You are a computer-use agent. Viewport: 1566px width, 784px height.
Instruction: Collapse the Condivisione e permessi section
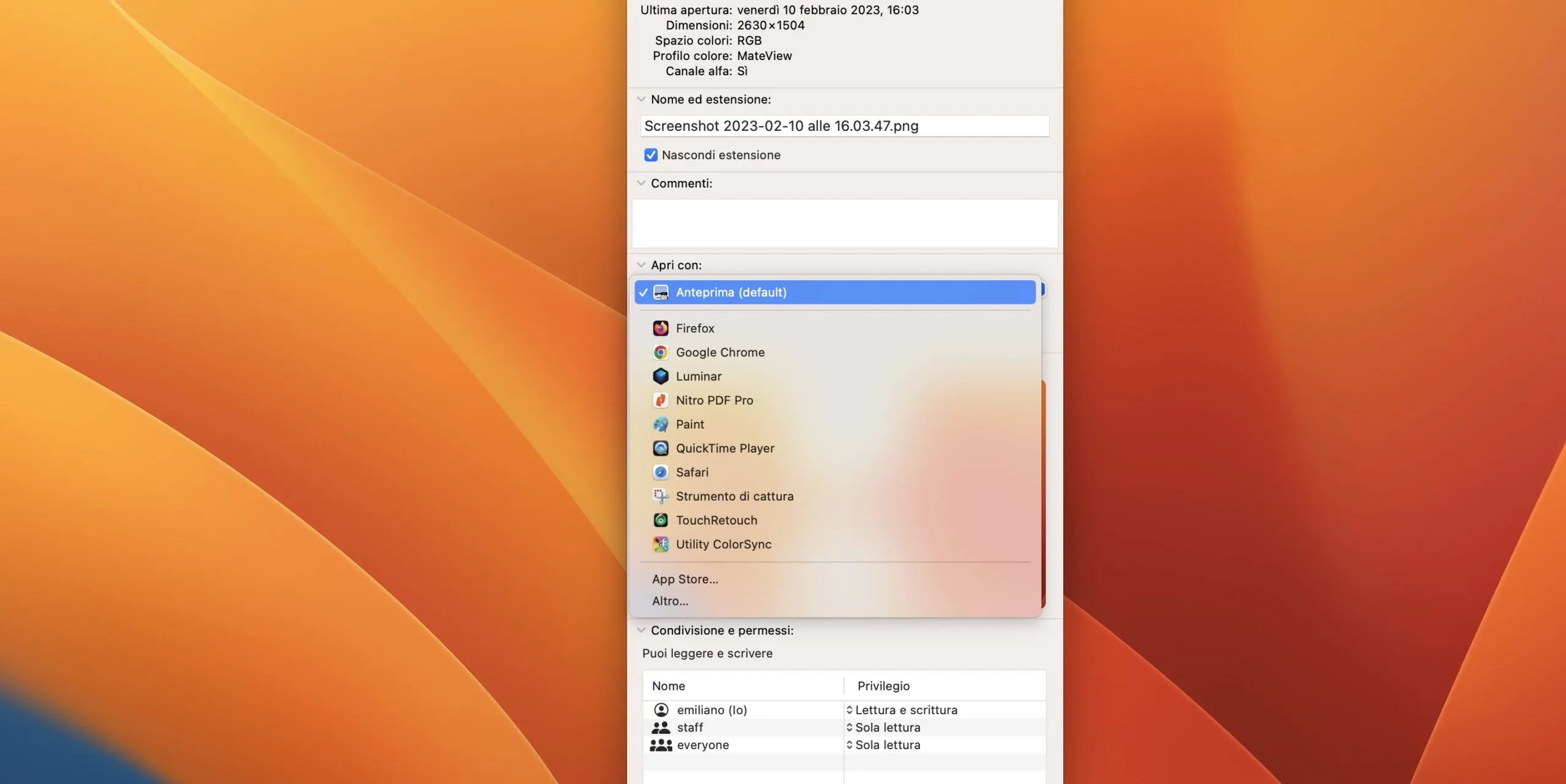[x=640, y=631]
